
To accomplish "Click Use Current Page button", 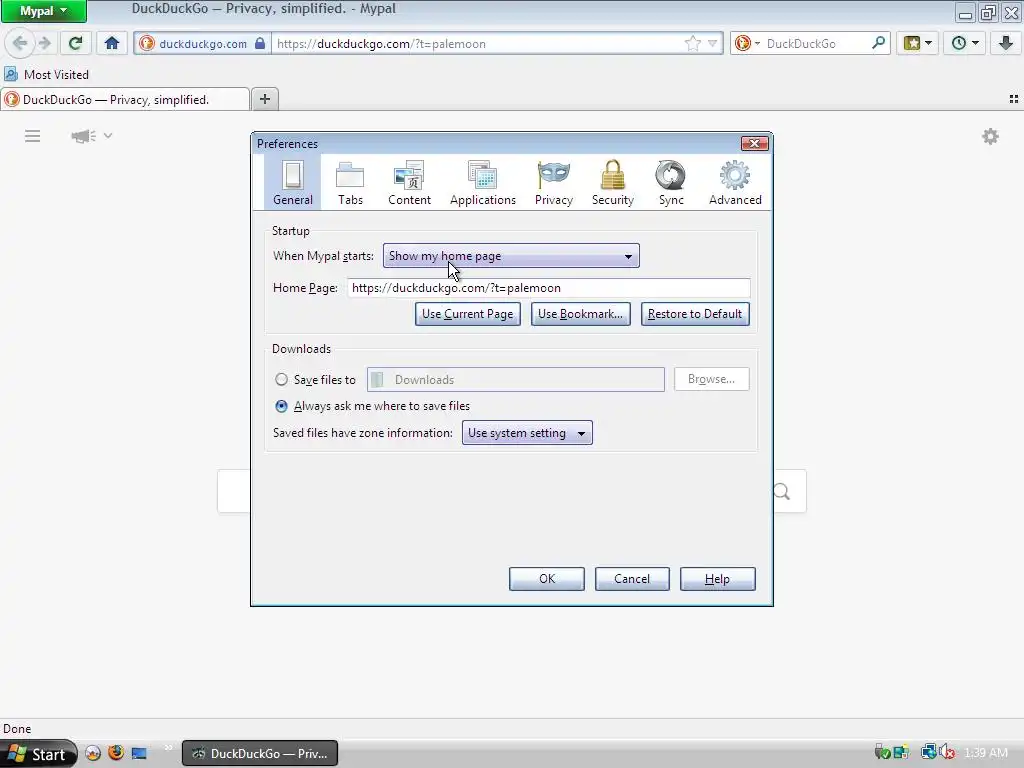I will click(x=468, y=314).
